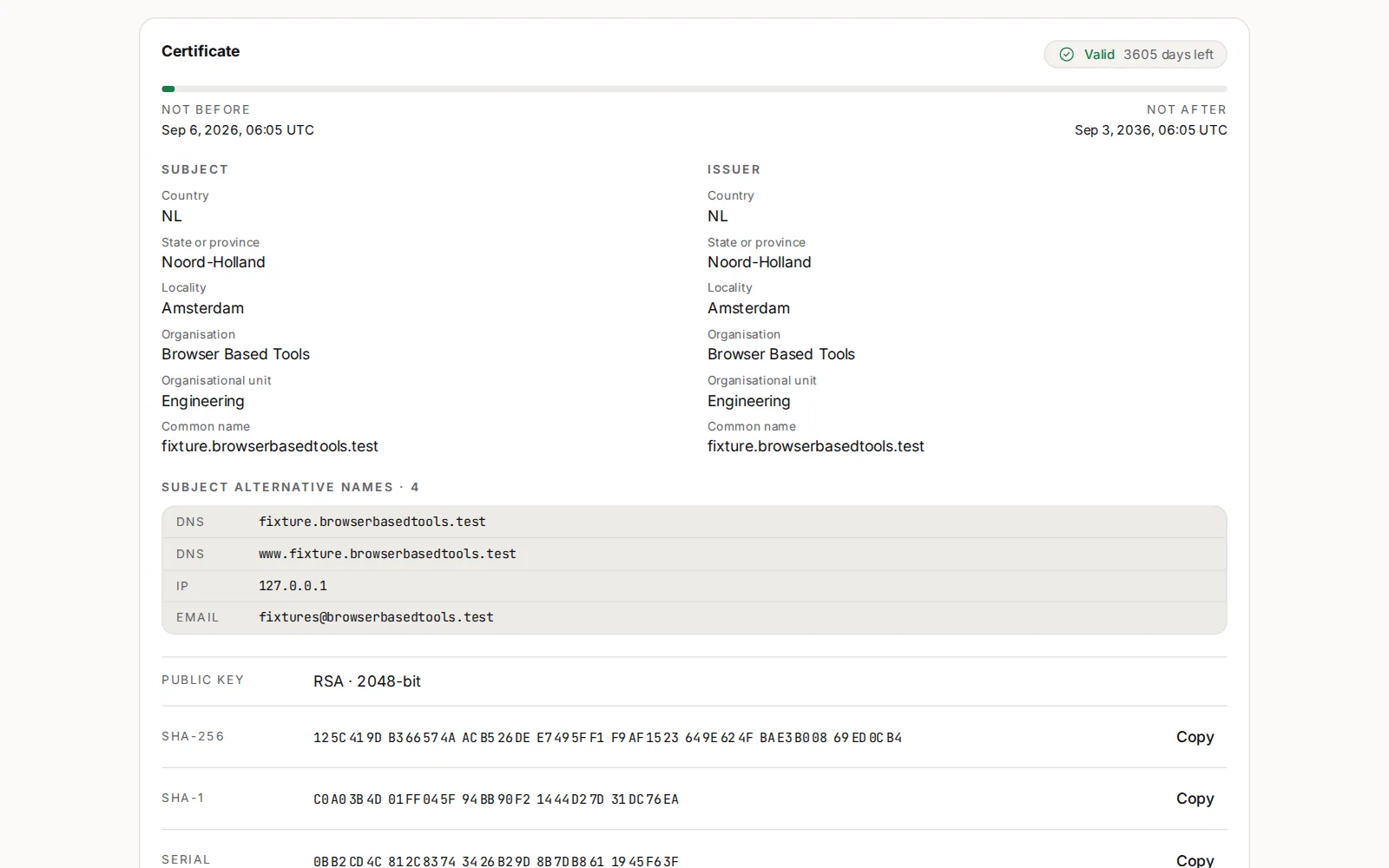Select the www.fixture.browserbasedtools.test DNS entry
1389x868 pixels.
click(694, 554)
